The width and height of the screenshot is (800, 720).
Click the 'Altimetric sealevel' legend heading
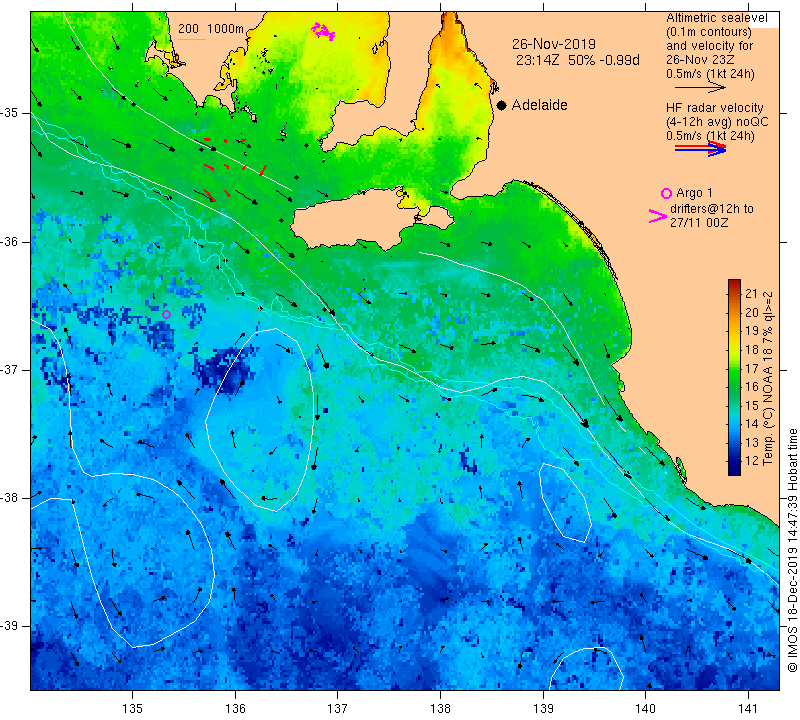click(716, 18)
